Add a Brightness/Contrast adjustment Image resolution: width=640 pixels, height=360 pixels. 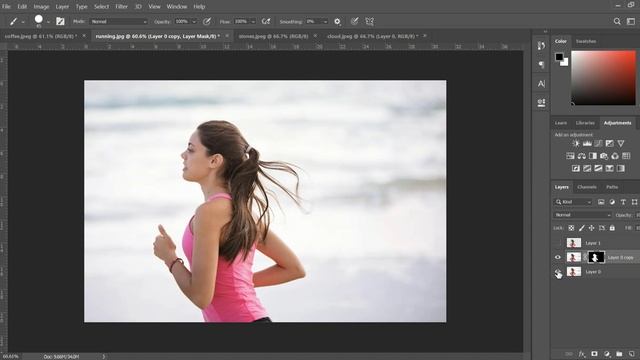576,144
